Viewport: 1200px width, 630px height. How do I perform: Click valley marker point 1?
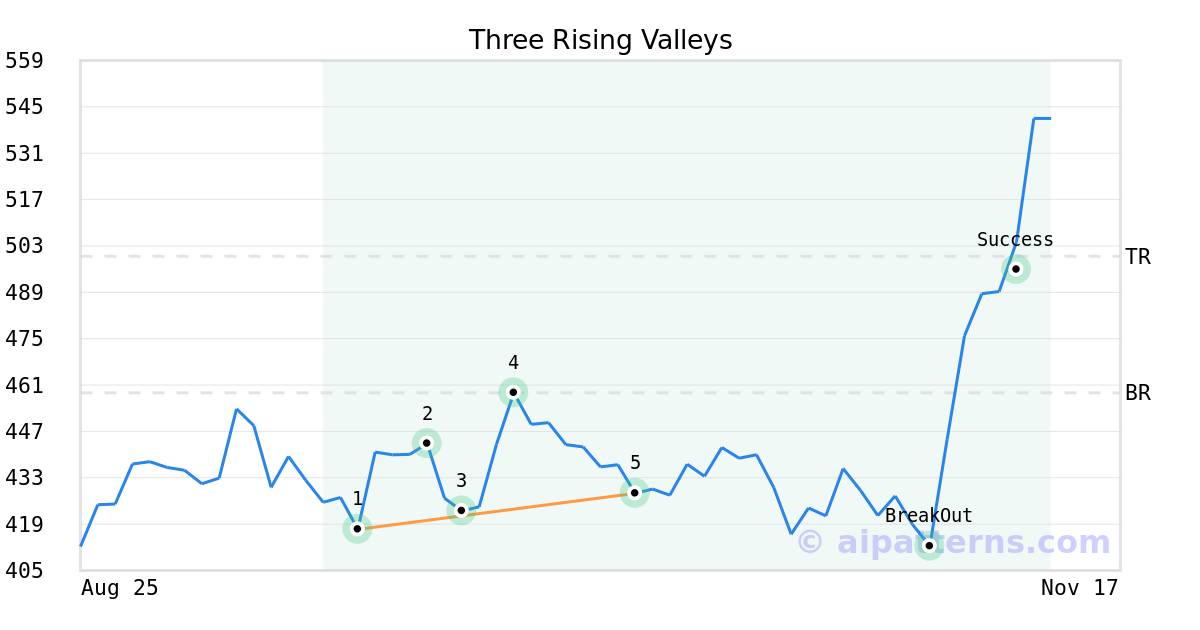pyautogui.click(x=357, y=529)
